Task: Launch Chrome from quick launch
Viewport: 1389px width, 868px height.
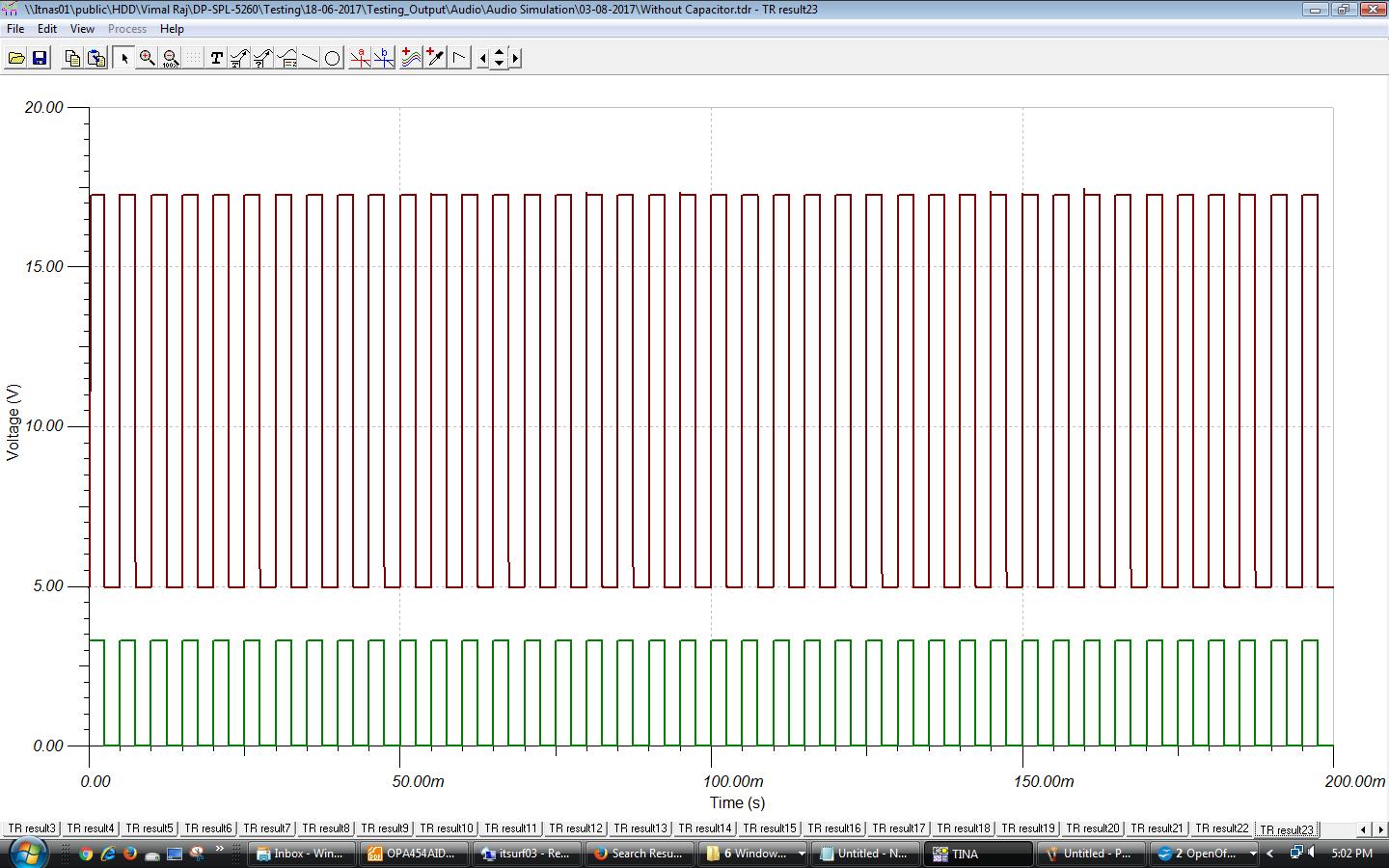Action: (86, 854)
